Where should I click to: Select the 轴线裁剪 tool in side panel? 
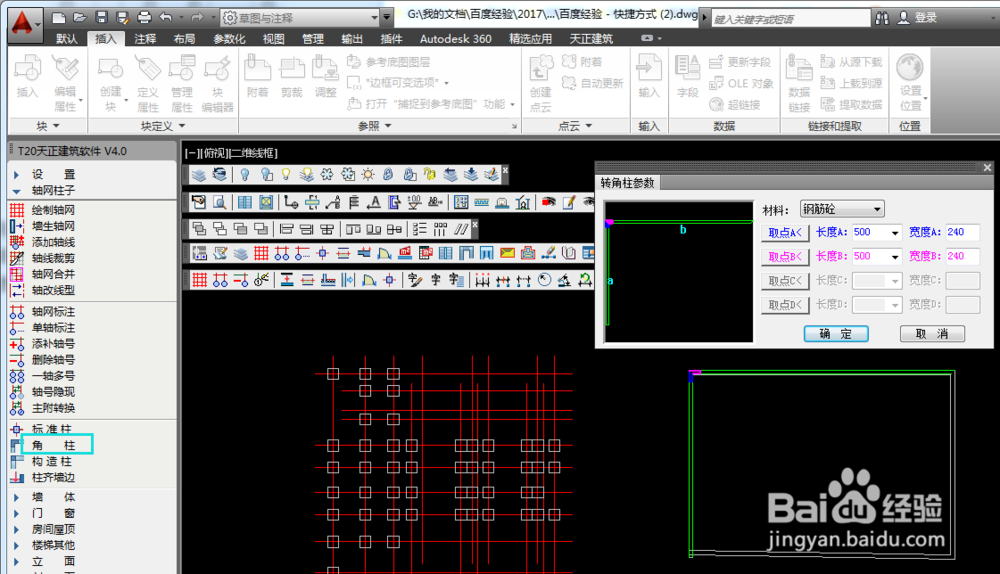point(52,258)
